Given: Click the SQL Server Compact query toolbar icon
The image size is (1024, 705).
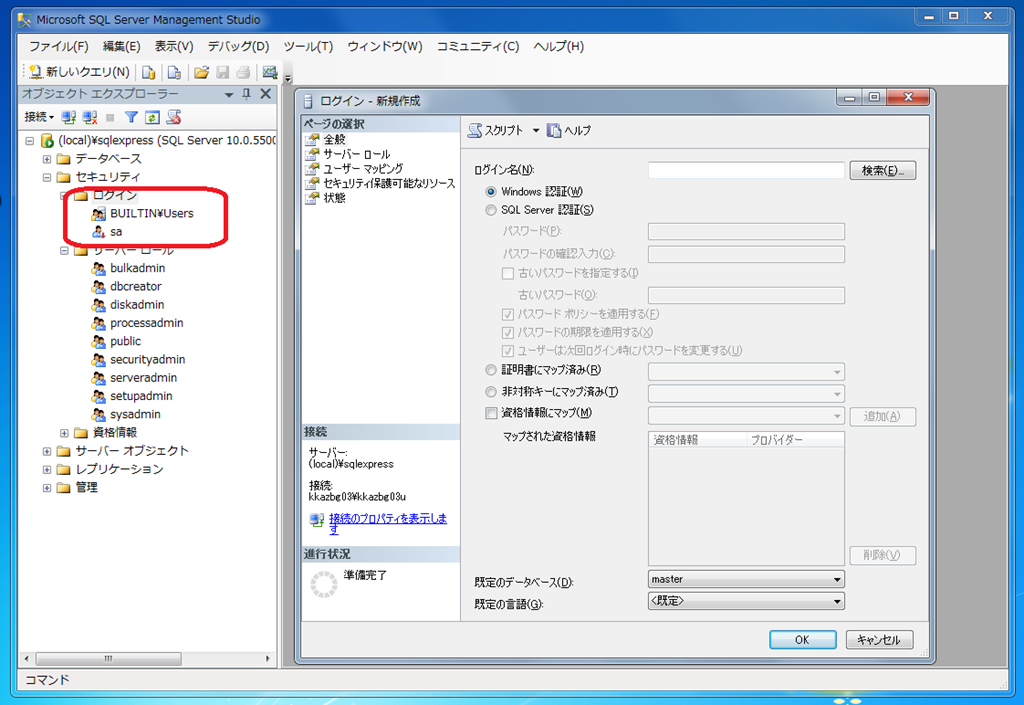Looking at the screenshot, I should (x=174, y=72).
